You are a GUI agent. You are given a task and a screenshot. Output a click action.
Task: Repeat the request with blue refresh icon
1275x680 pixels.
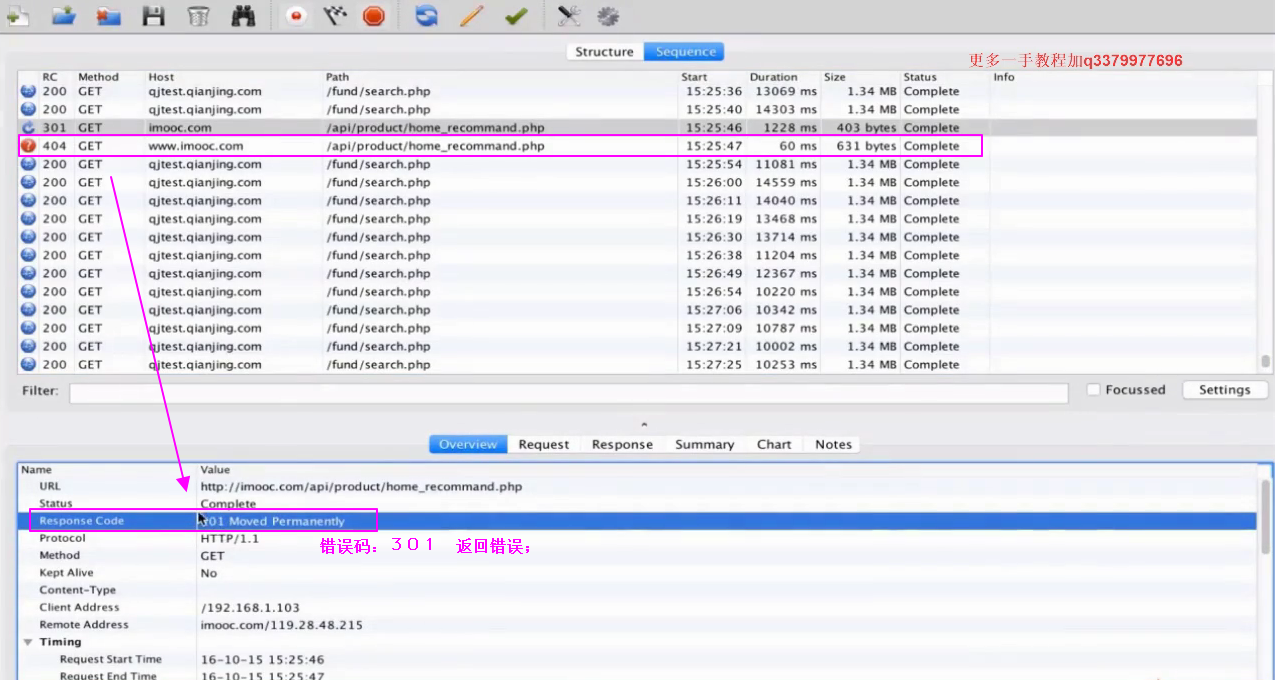point(427,15)
